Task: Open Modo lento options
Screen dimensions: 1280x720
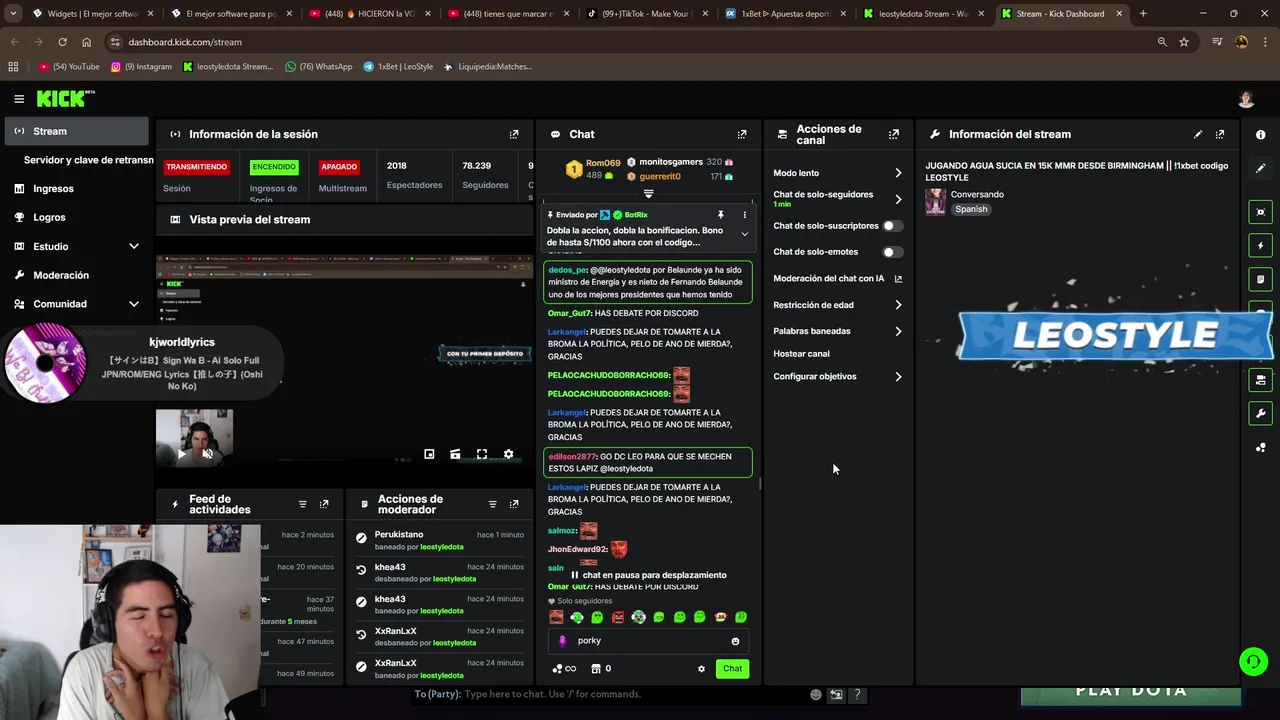Action: pos(838,173)
